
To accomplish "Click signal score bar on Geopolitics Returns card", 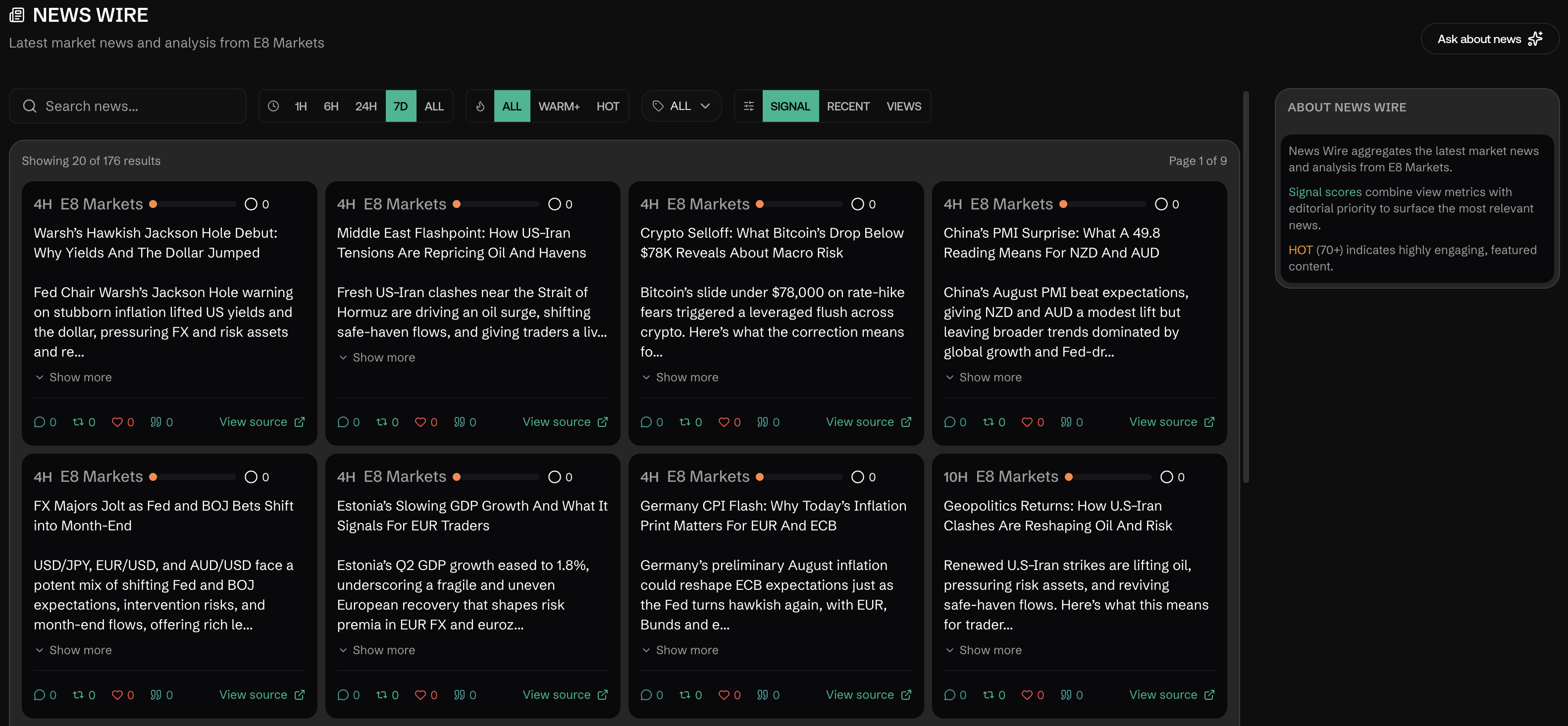I will 1108,477.
